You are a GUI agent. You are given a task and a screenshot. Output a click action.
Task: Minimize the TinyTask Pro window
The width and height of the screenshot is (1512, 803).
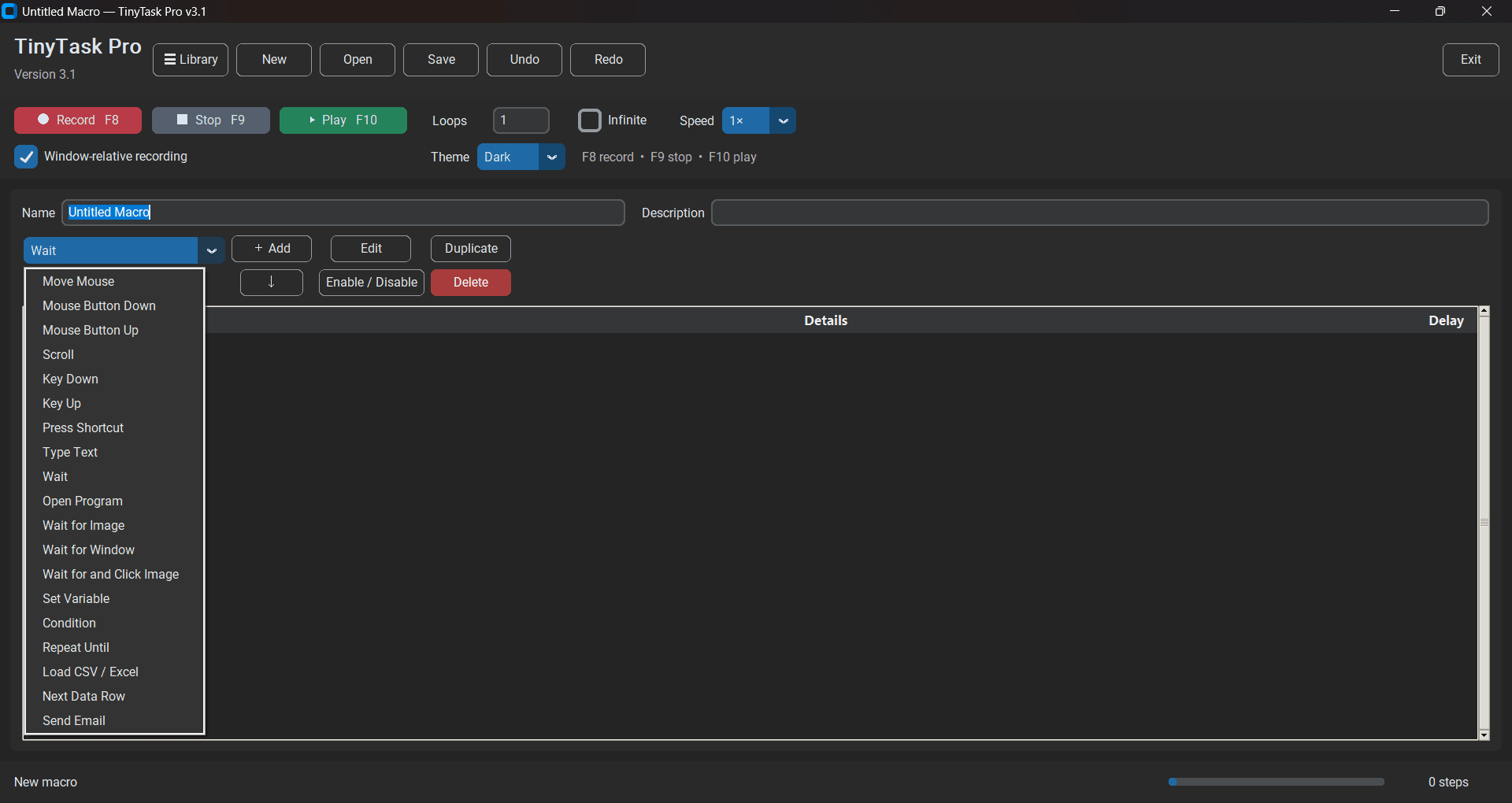click(1395, 11)
